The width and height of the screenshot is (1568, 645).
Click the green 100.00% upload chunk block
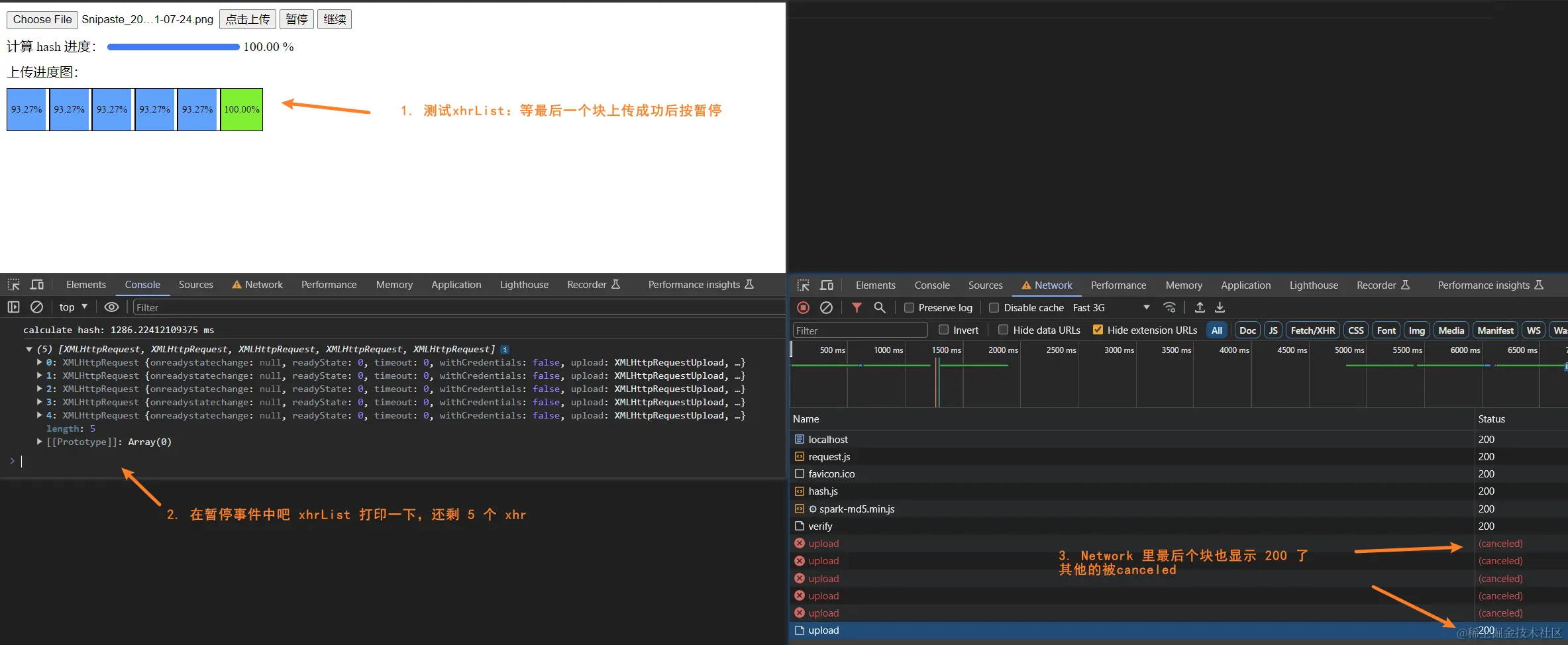tap(242, 109)
